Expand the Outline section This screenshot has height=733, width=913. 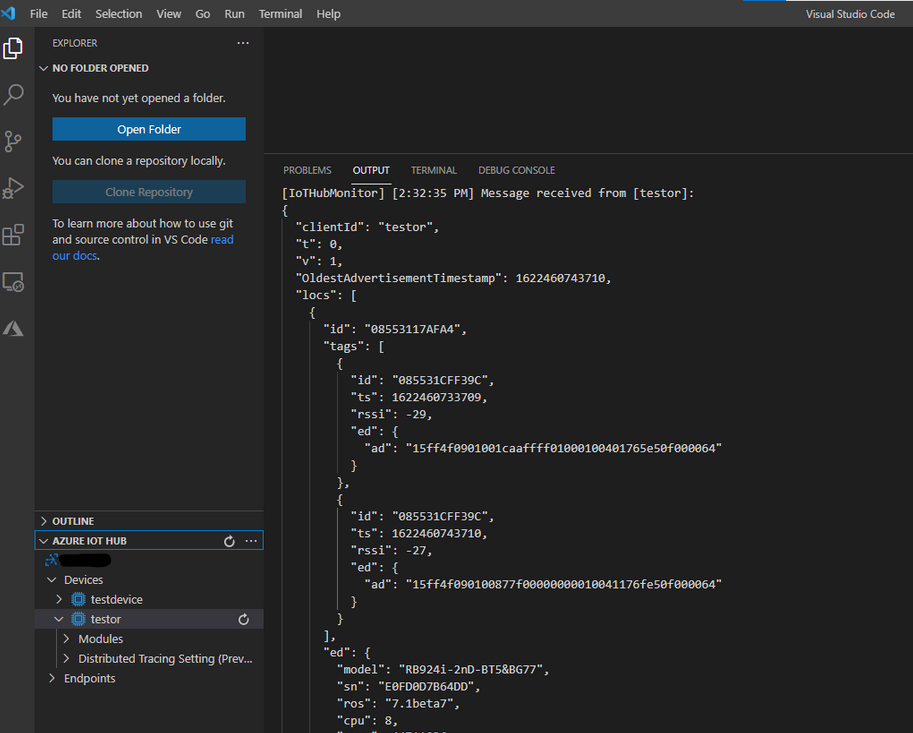coord(44,521)
